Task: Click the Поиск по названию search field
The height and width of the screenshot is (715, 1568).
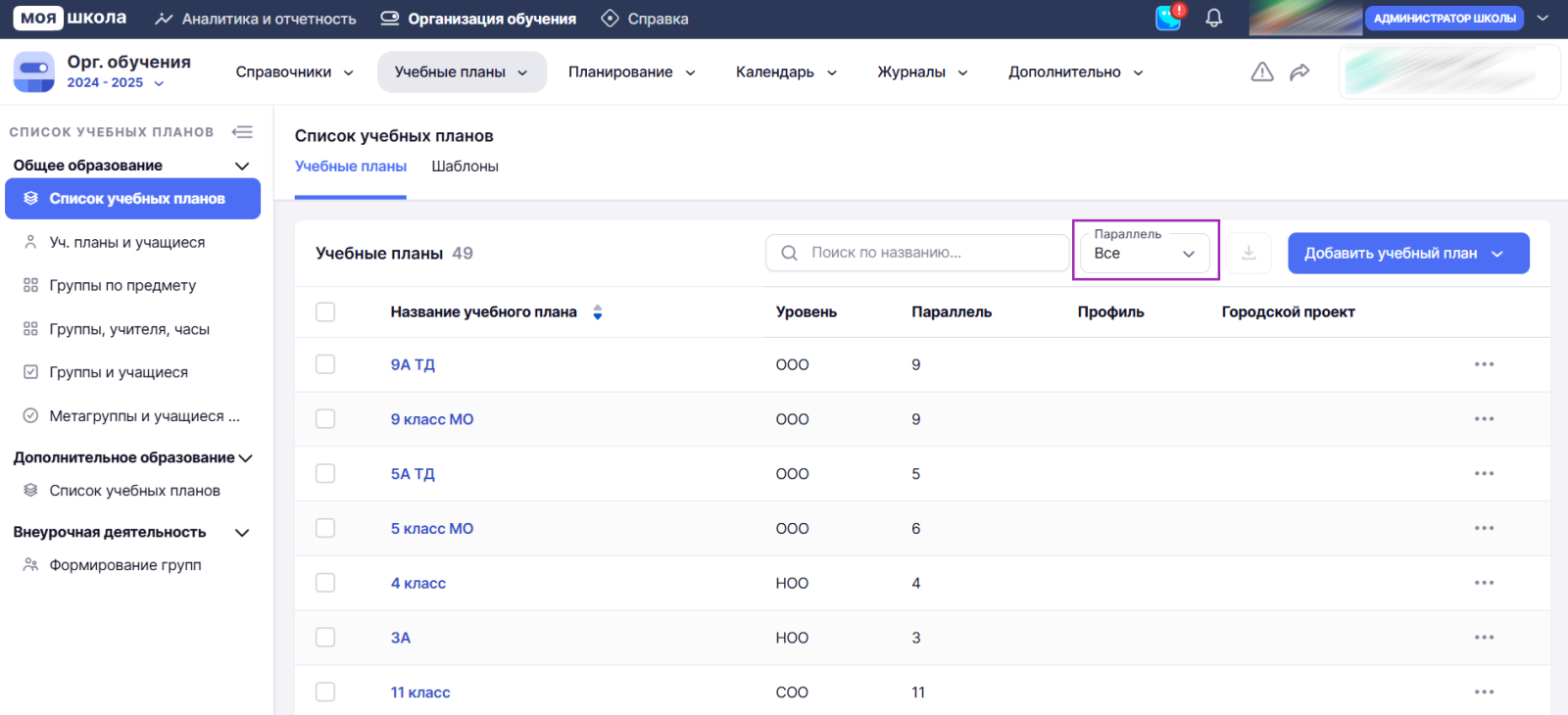Action: click(916, 253)
